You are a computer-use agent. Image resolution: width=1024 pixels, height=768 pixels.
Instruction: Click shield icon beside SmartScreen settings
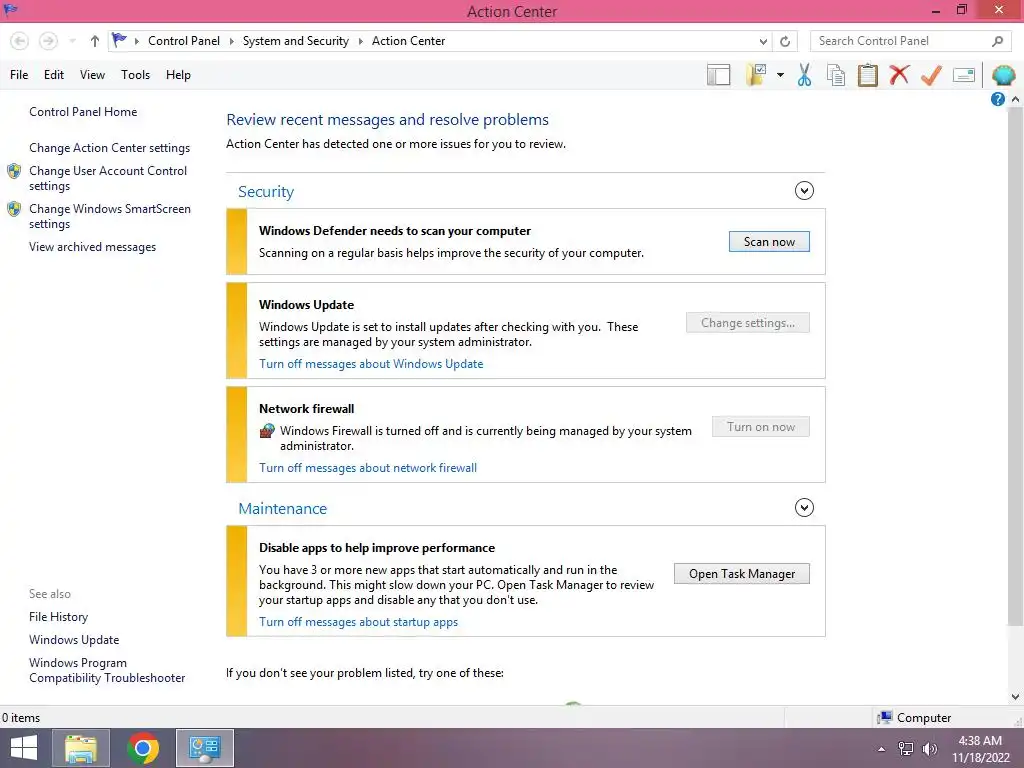tap(14, 209)
